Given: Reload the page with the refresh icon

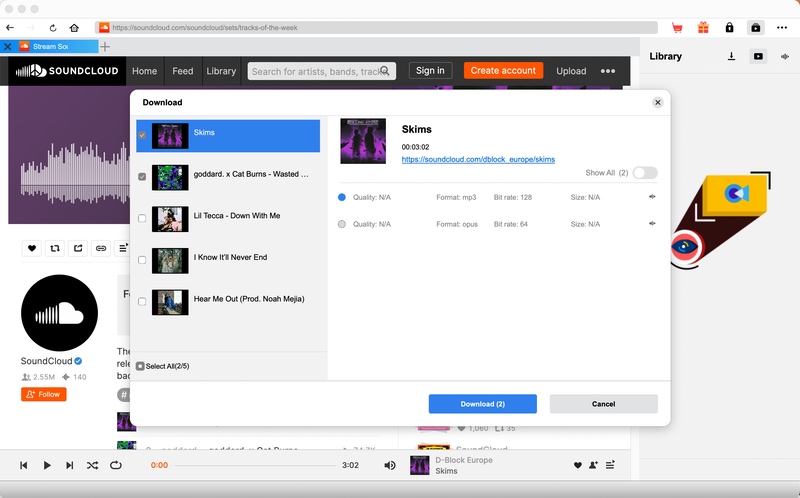Looking at the screenshot, I should pos(53,28).
